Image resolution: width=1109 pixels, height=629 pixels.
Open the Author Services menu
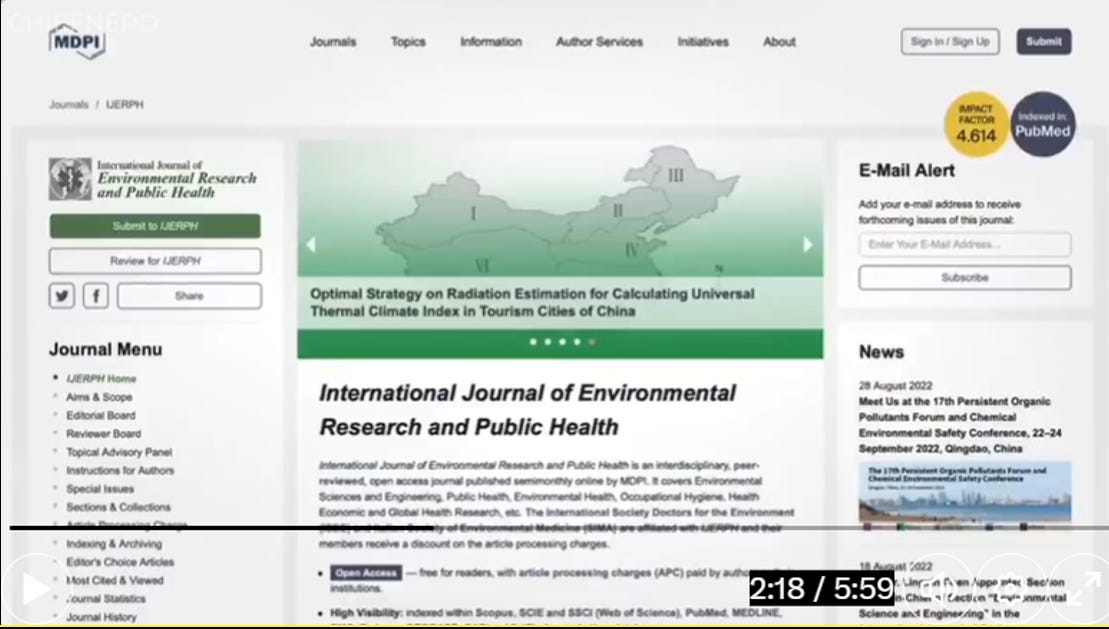pyautogui.click(x=599, y=42)
